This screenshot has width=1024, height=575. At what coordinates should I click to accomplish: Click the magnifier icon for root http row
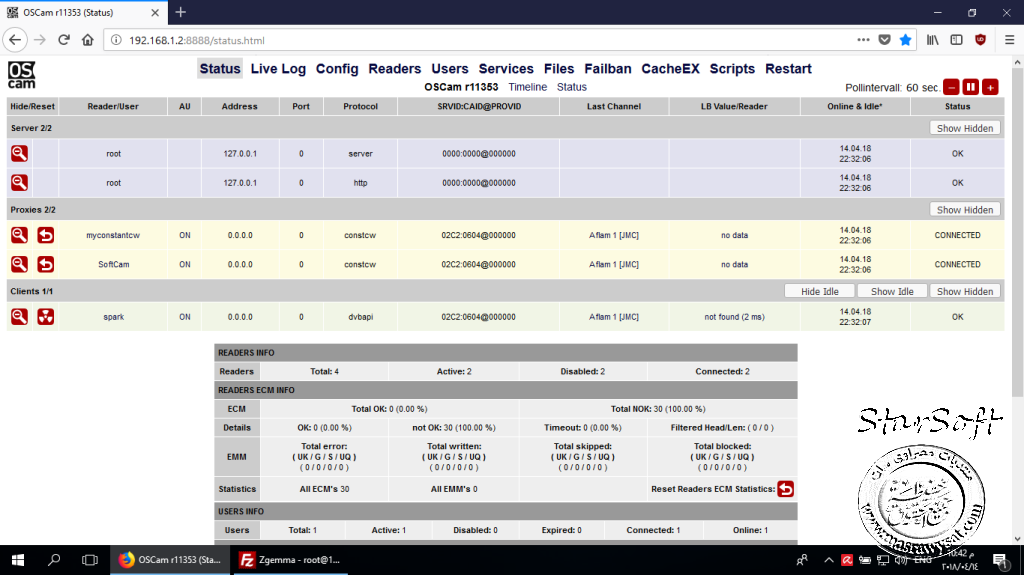[19, 182]
